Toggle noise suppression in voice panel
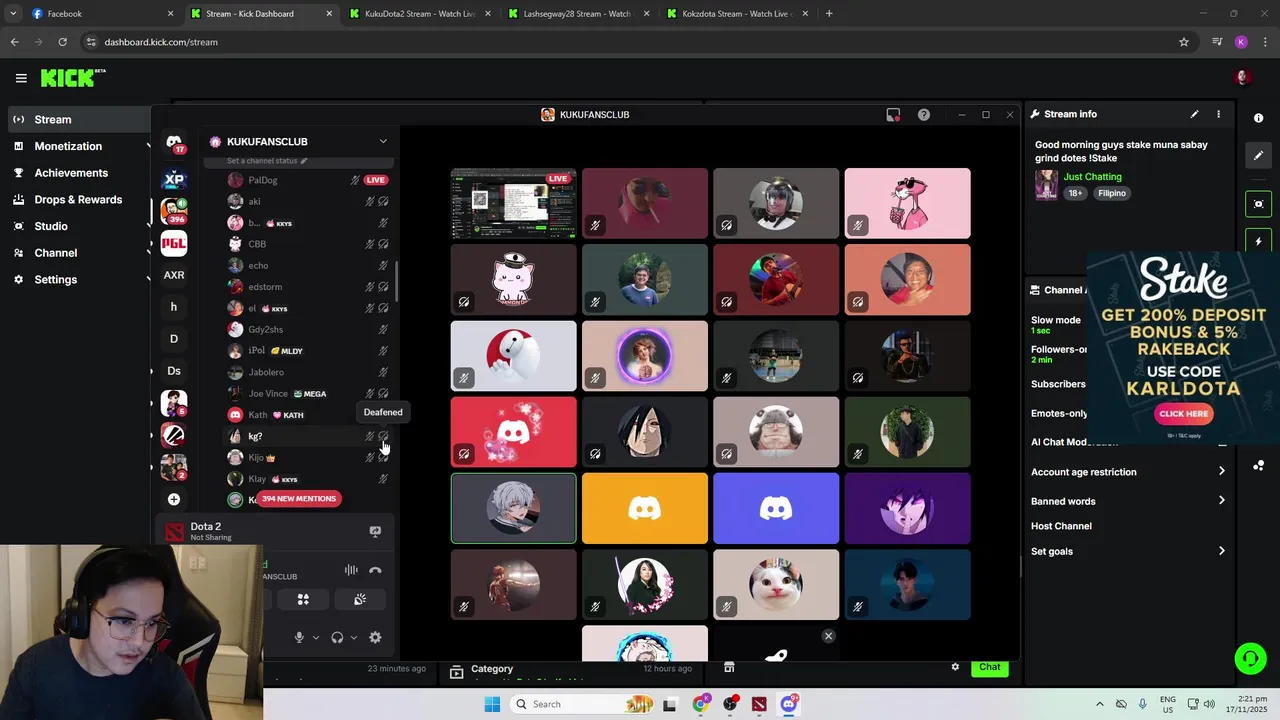The height and width of the screenshot is (720, 1280). click(x=351, y=570)
